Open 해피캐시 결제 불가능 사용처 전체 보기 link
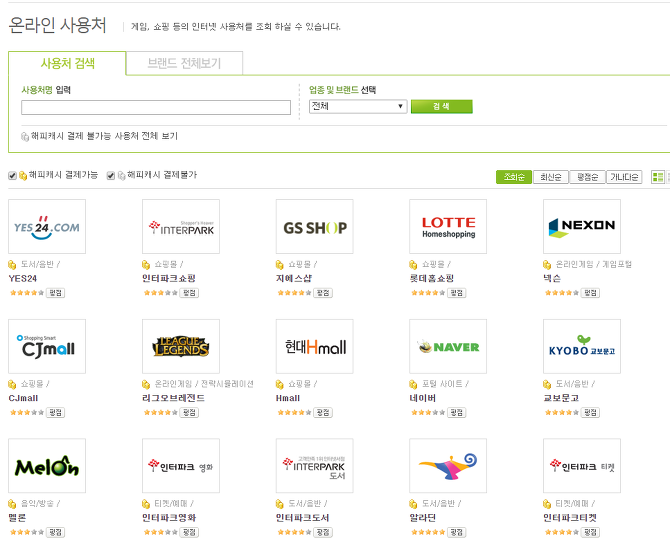Image resolution: width=670 pixels, height=552 pixels. (x=104, y=136)
